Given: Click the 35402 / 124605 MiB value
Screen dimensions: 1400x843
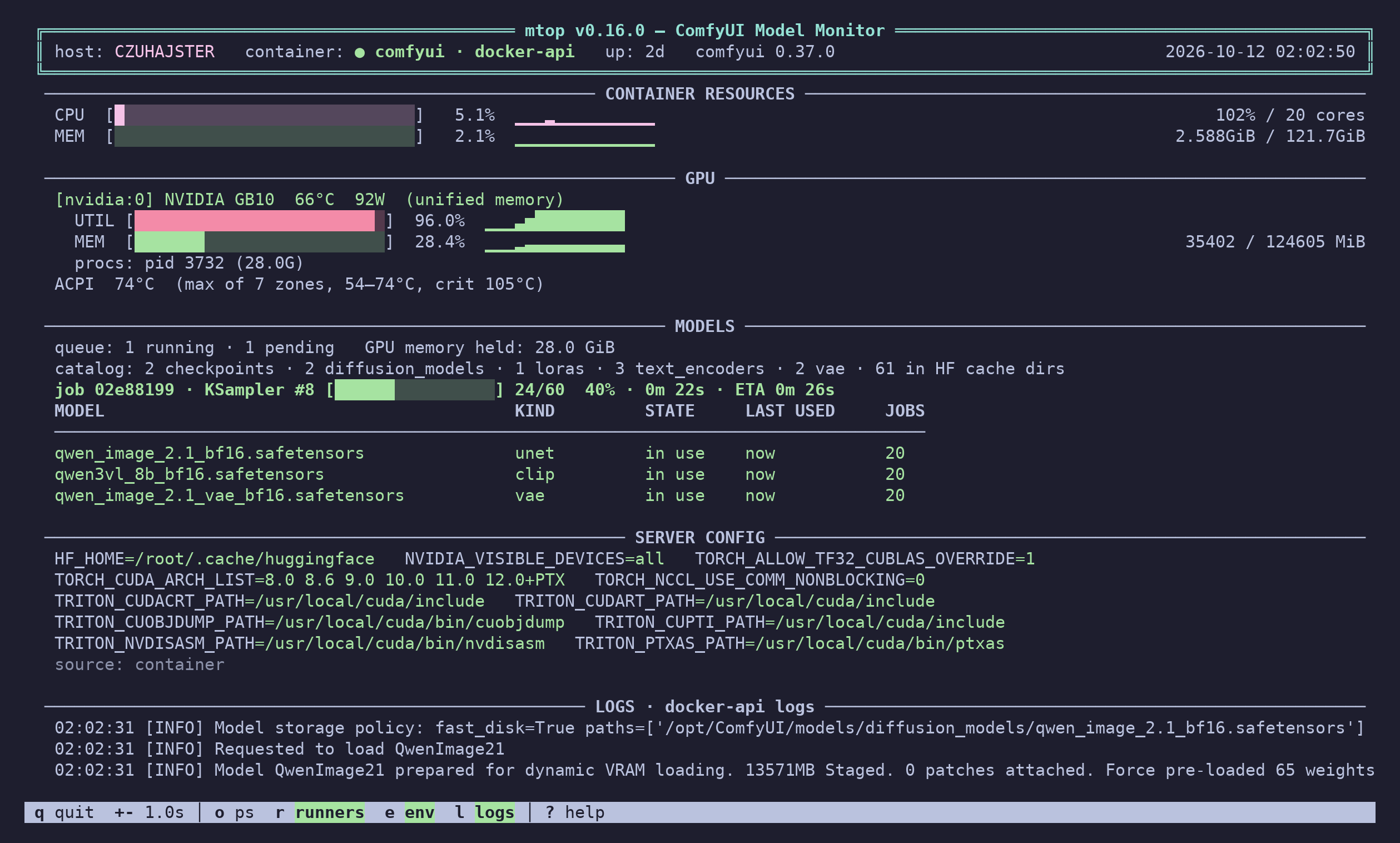Looking at the screenshot, I should tap(1275, 242).
